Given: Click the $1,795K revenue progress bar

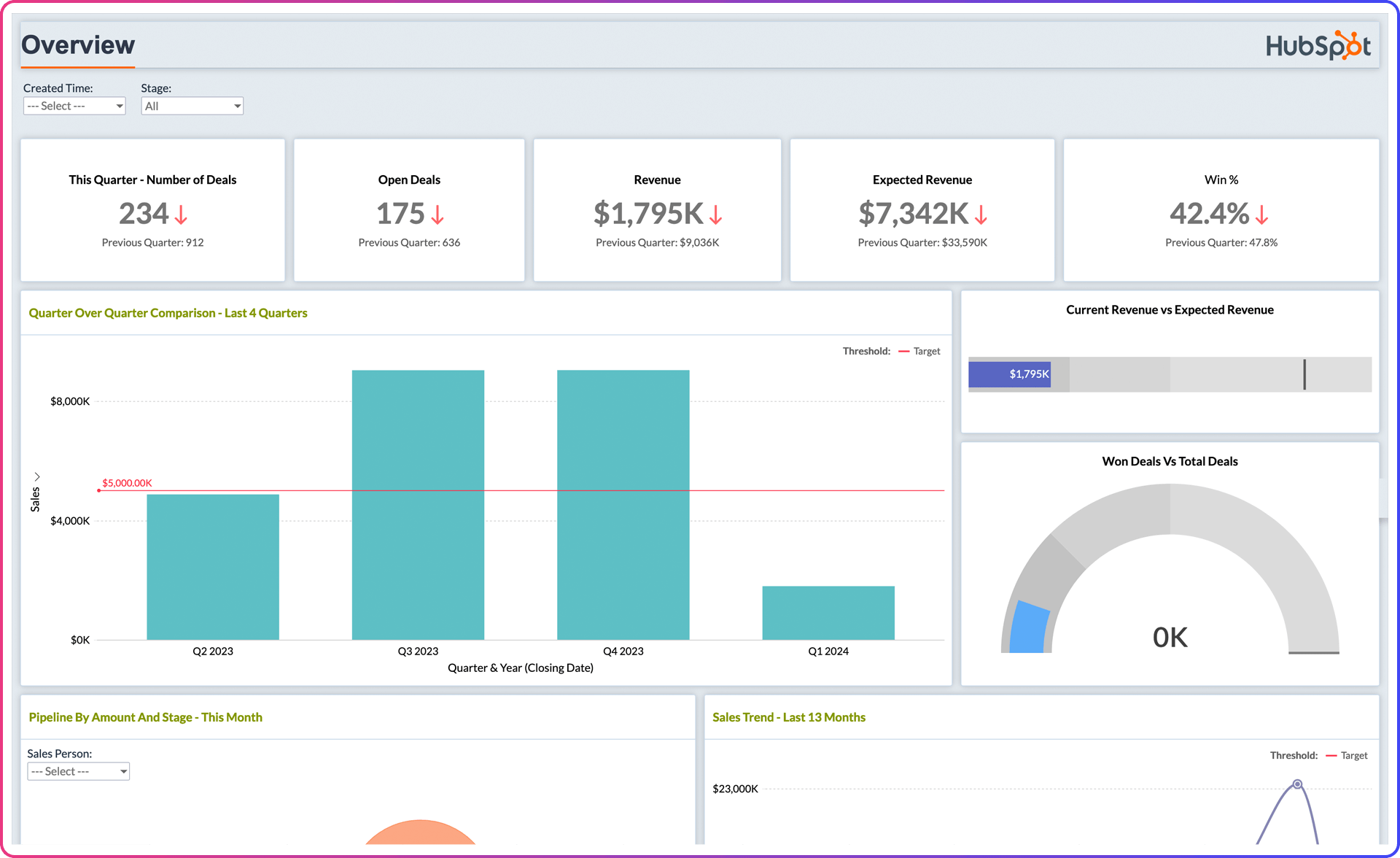Looking at the screenshot, I should 1009,374.
